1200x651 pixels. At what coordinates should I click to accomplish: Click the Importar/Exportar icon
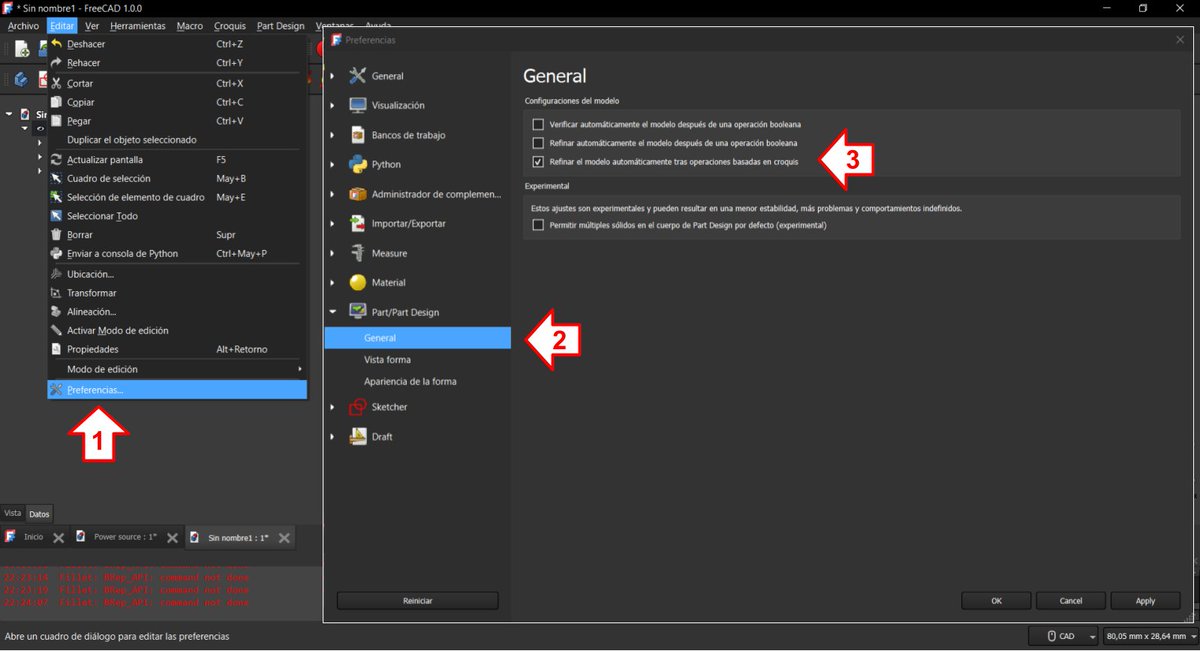coord(357,223)
